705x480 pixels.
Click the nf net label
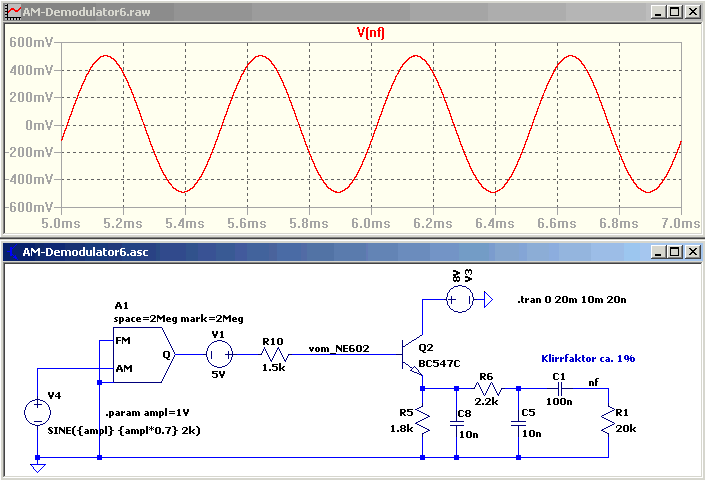click(x=593, y=382)
